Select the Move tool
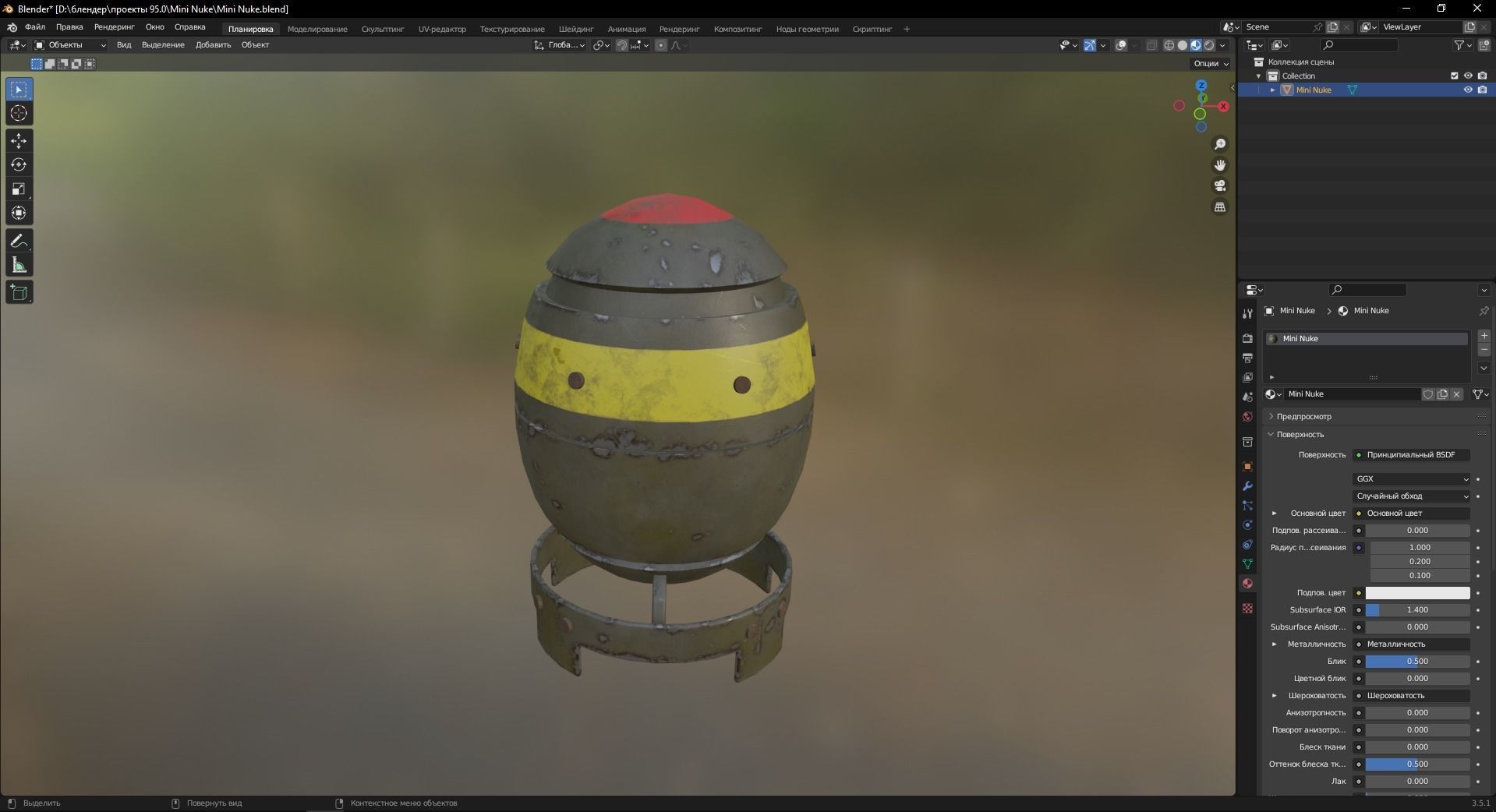 pyautogui.click(x=19, y=141)
